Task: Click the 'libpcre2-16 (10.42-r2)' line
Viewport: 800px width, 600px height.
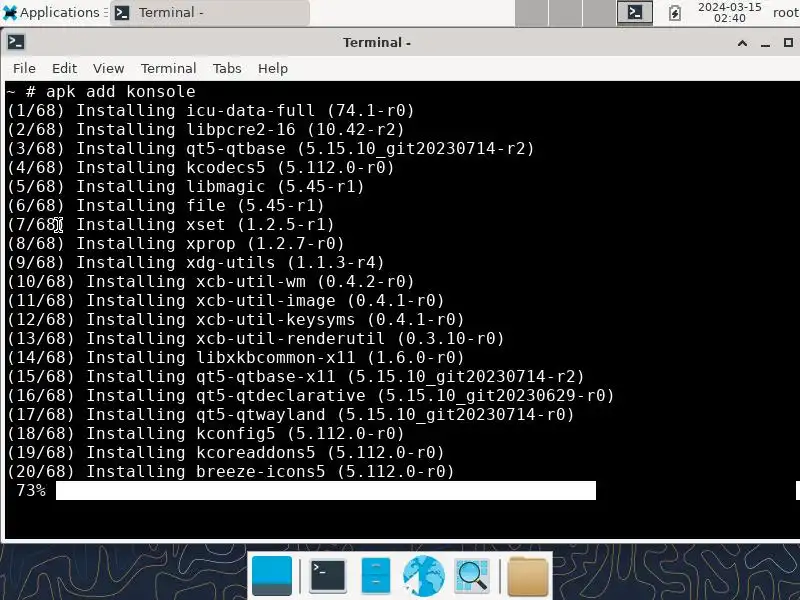Action: [206, 130]
